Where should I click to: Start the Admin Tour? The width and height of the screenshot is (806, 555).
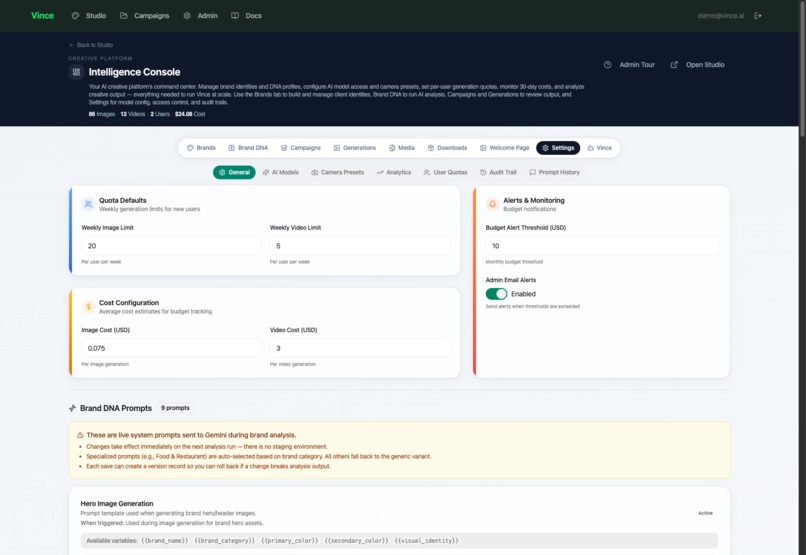pyautogui.click(x=629, y=65)
